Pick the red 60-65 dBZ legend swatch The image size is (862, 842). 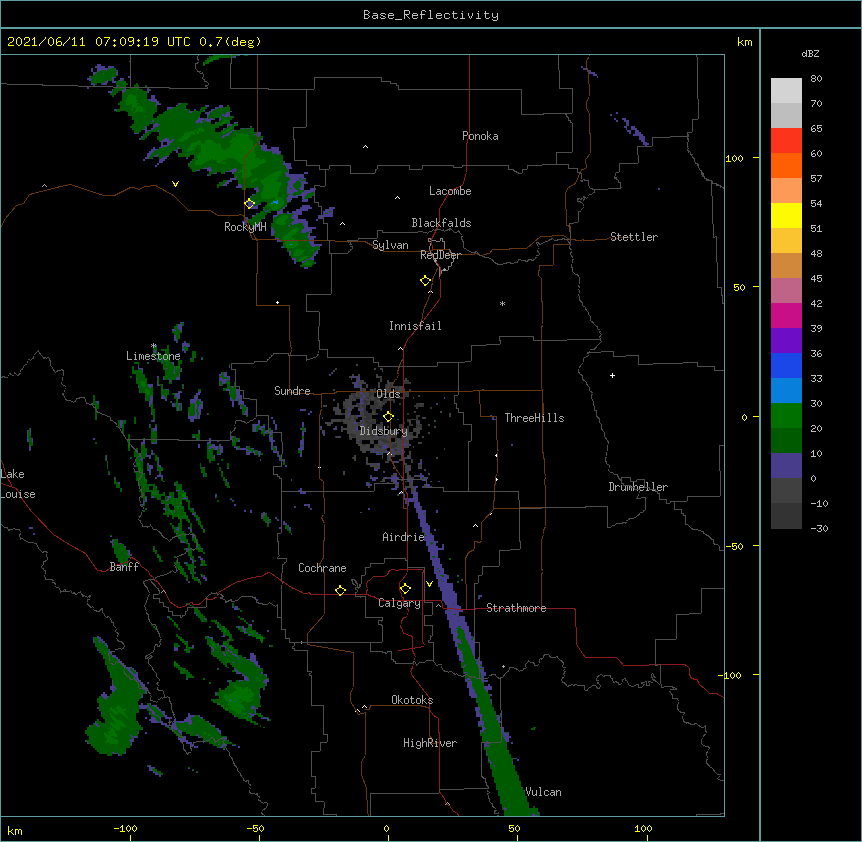[x=786, y=140]
